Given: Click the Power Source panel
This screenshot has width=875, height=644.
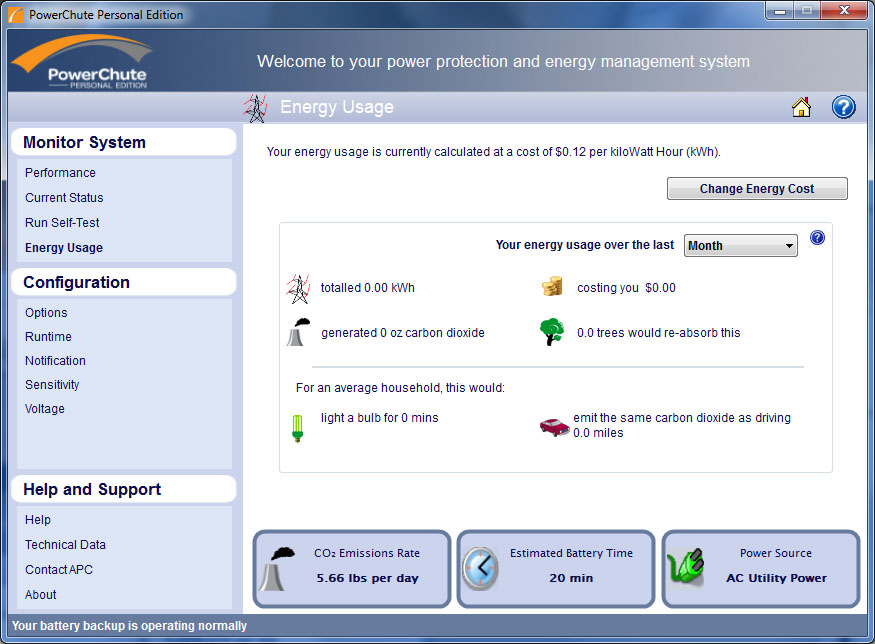Looking at the screenshot, I should [x=761, y=569].
